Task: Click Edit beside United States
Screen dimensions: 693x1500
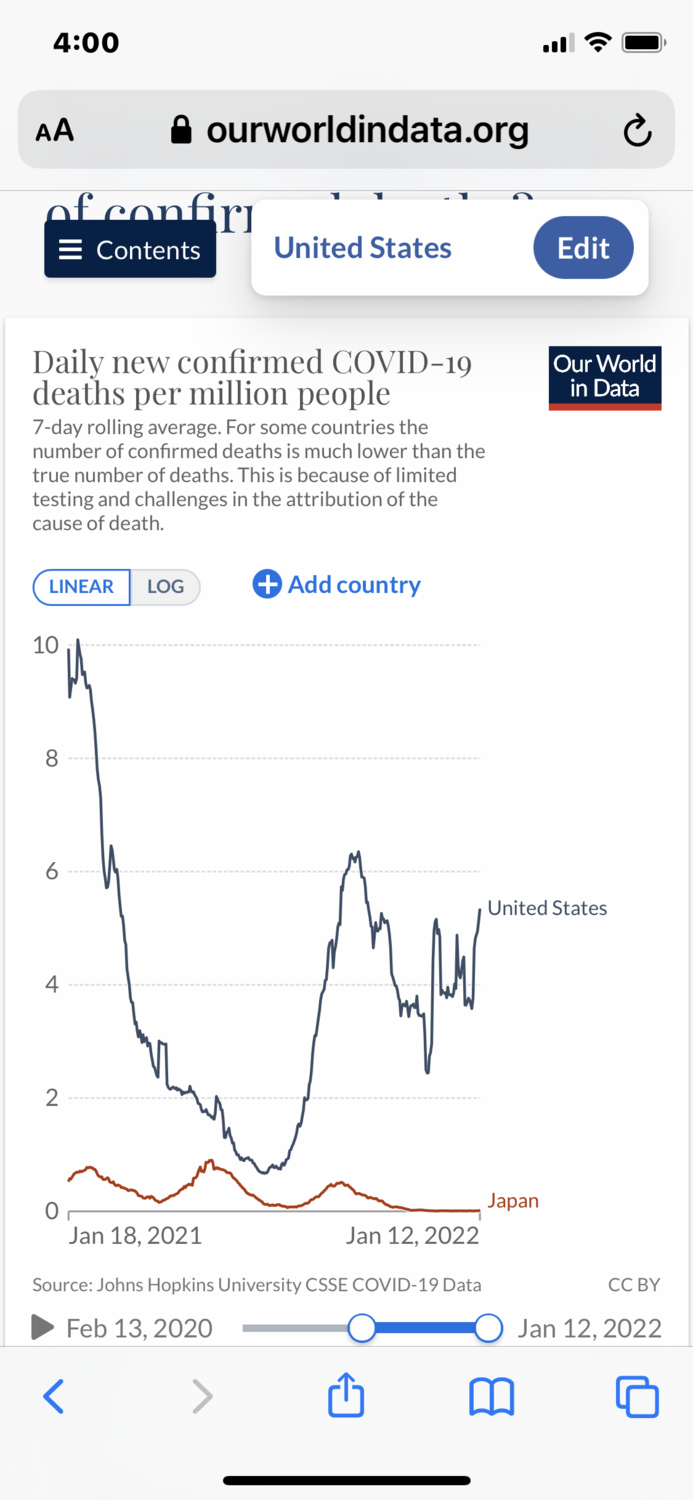Action: pyautogui.click(x=583, y=248)
